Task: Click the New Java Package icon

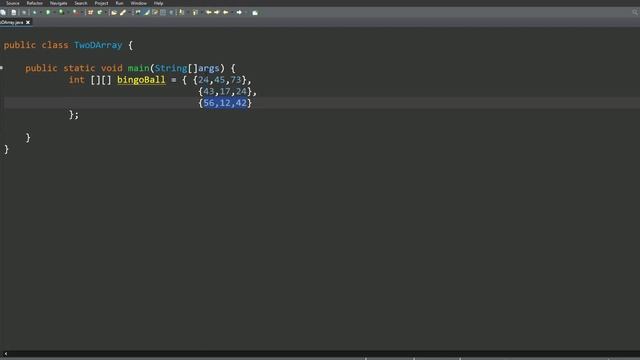Action: click(x=90, y=12)
